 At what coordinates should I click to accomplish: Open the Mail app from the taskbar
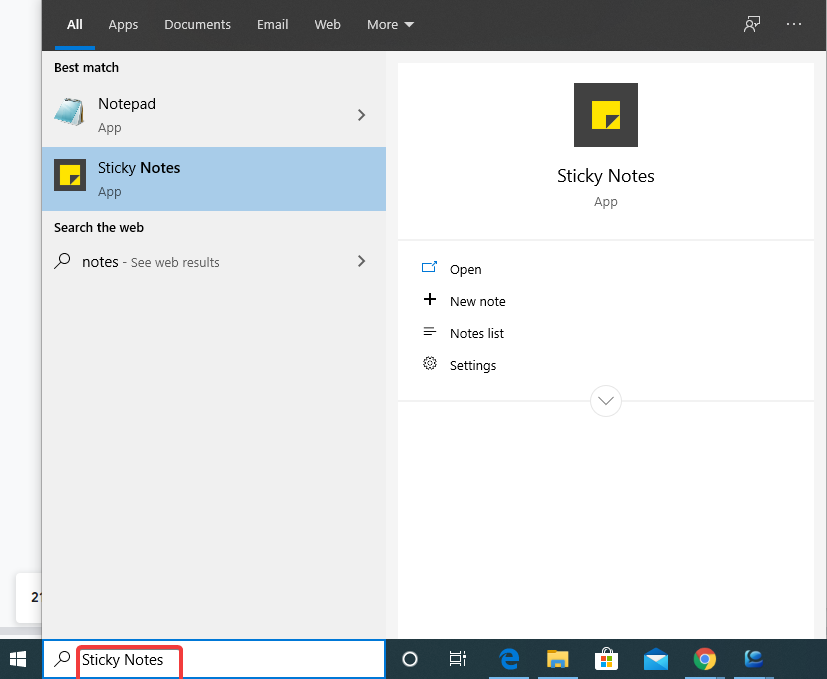(x=655, y=659)
